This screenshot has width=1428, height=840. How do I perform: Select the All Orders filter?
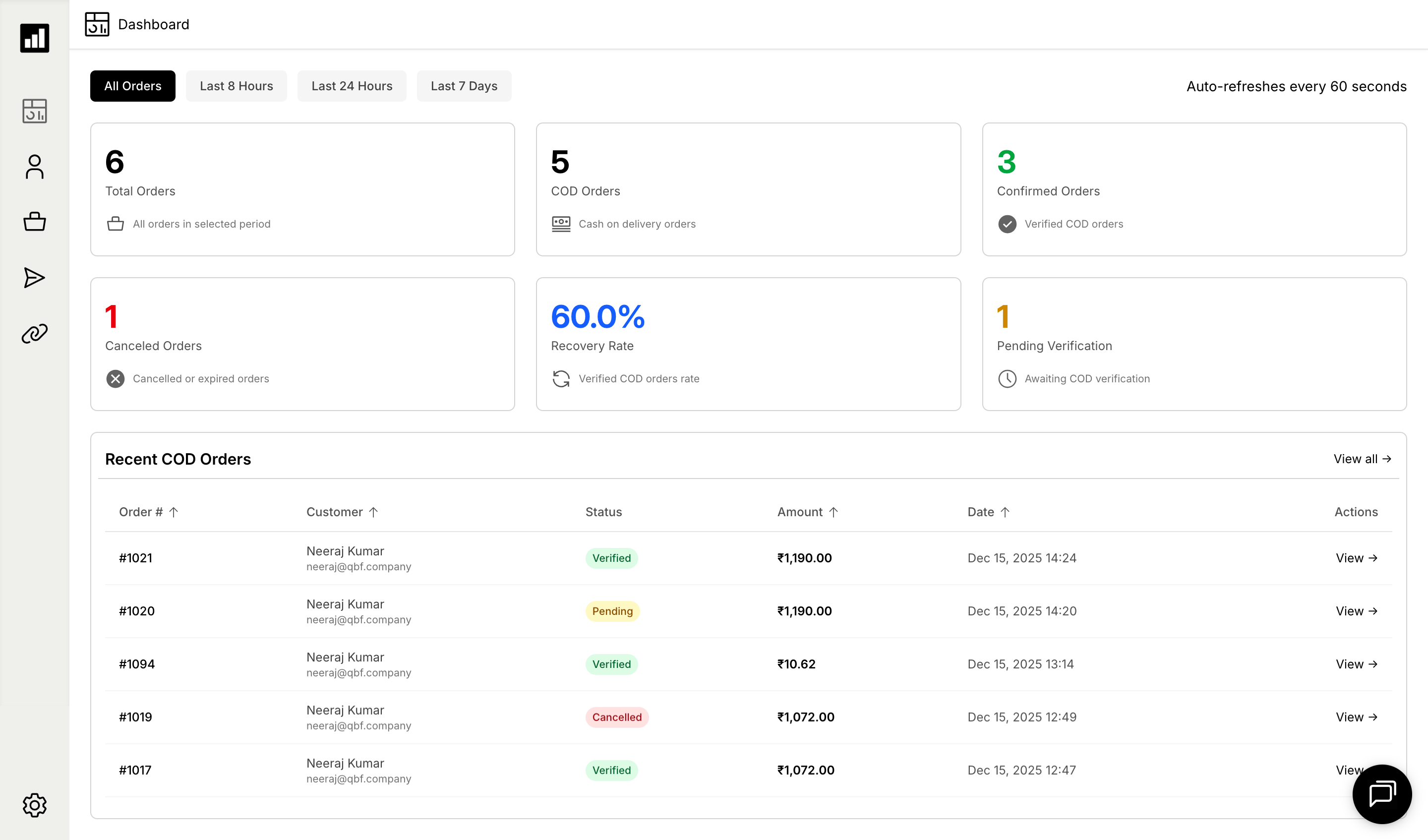132,86
